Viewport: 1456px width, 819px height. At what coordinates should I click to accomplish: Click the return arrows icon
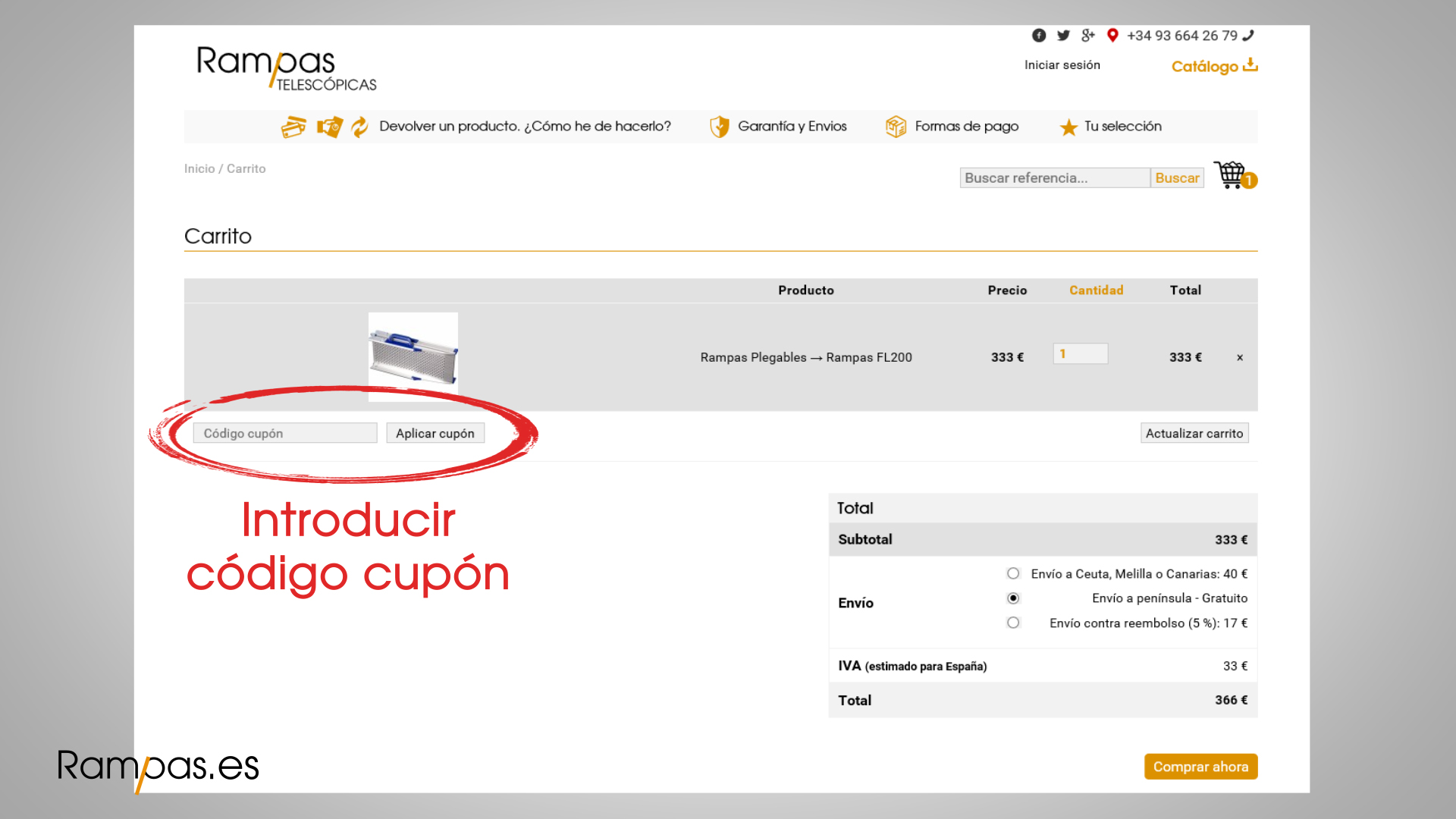359,127
